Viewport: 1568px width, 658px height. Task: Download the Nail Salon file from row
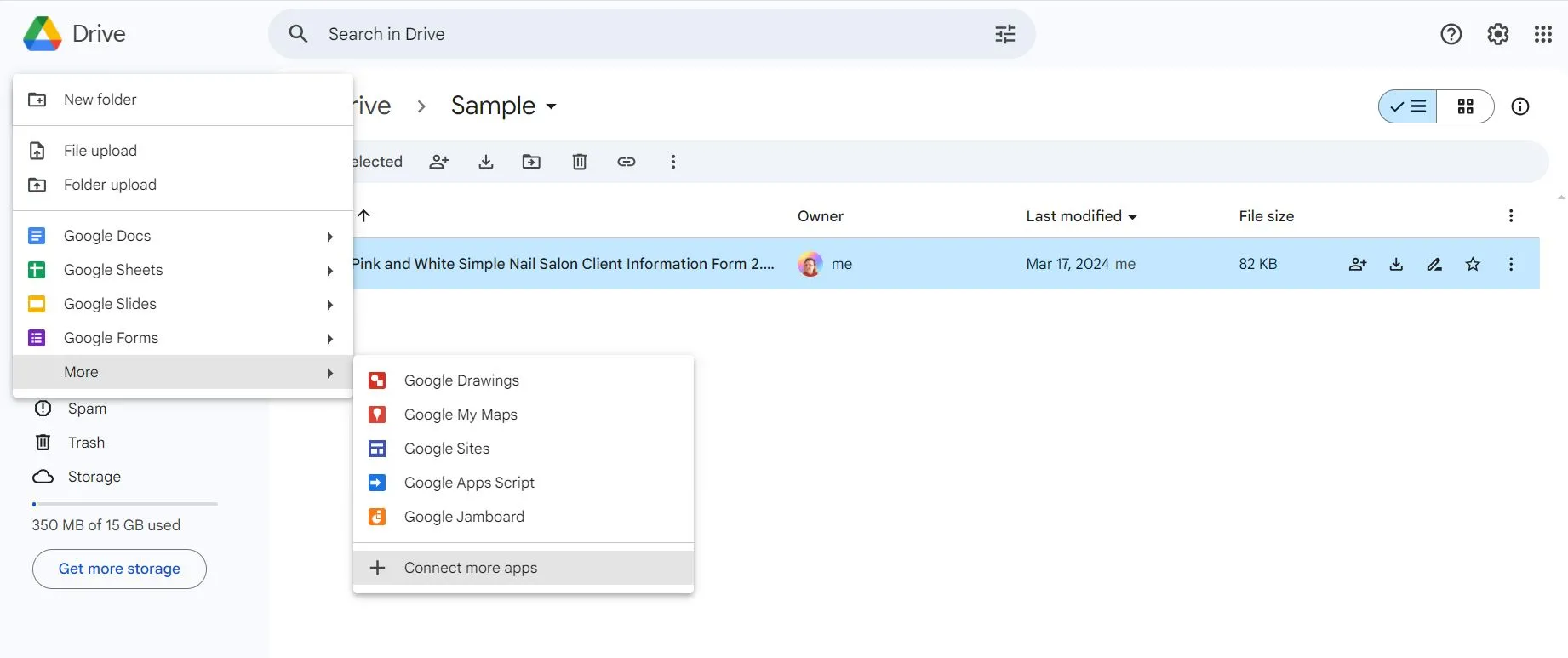tap(1396, 264)
